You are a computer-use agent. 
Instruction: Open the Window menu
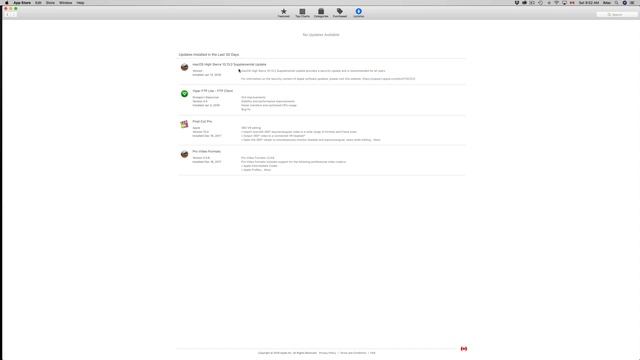(x=65, y=3)
